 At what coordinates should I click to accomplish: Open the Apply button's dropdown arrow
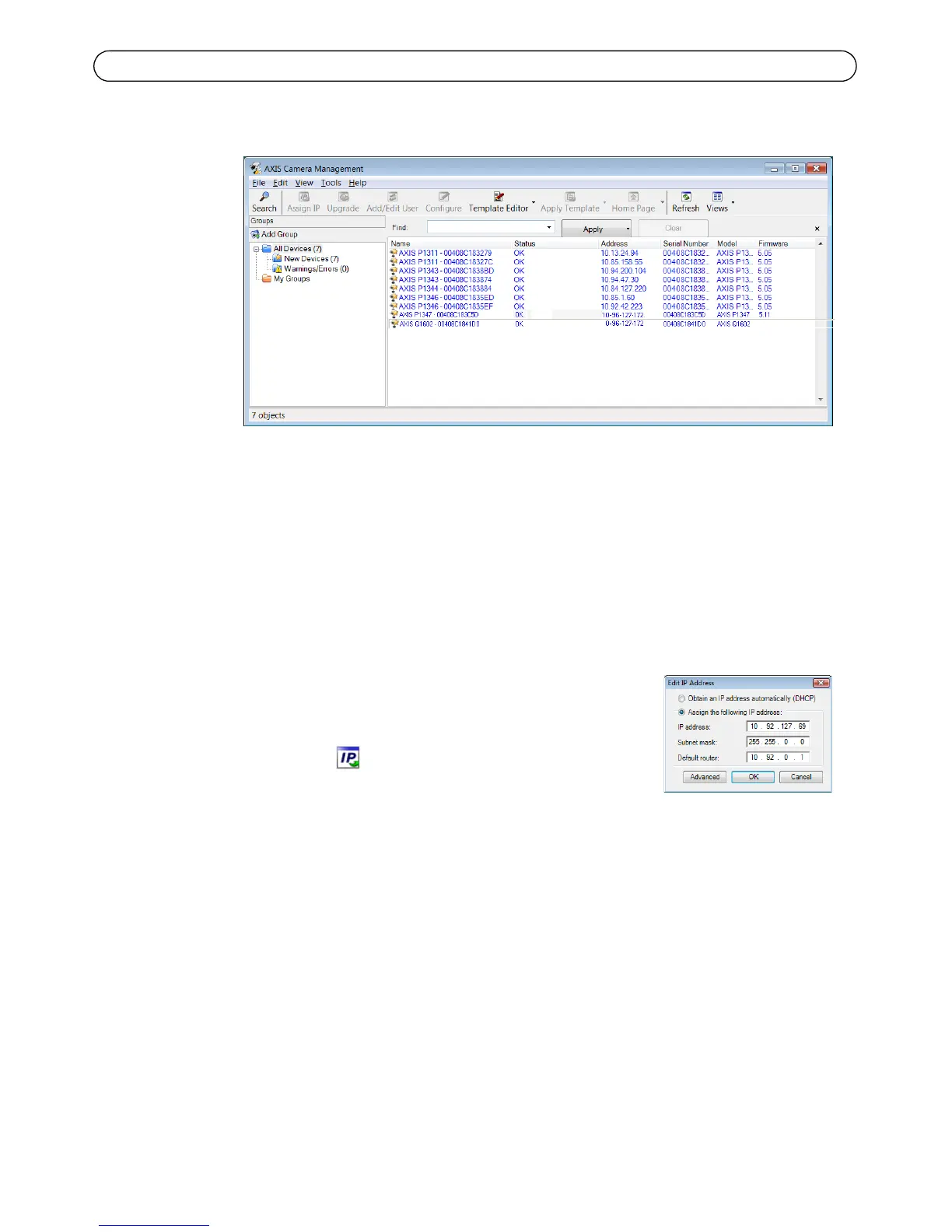coord(628,229)
